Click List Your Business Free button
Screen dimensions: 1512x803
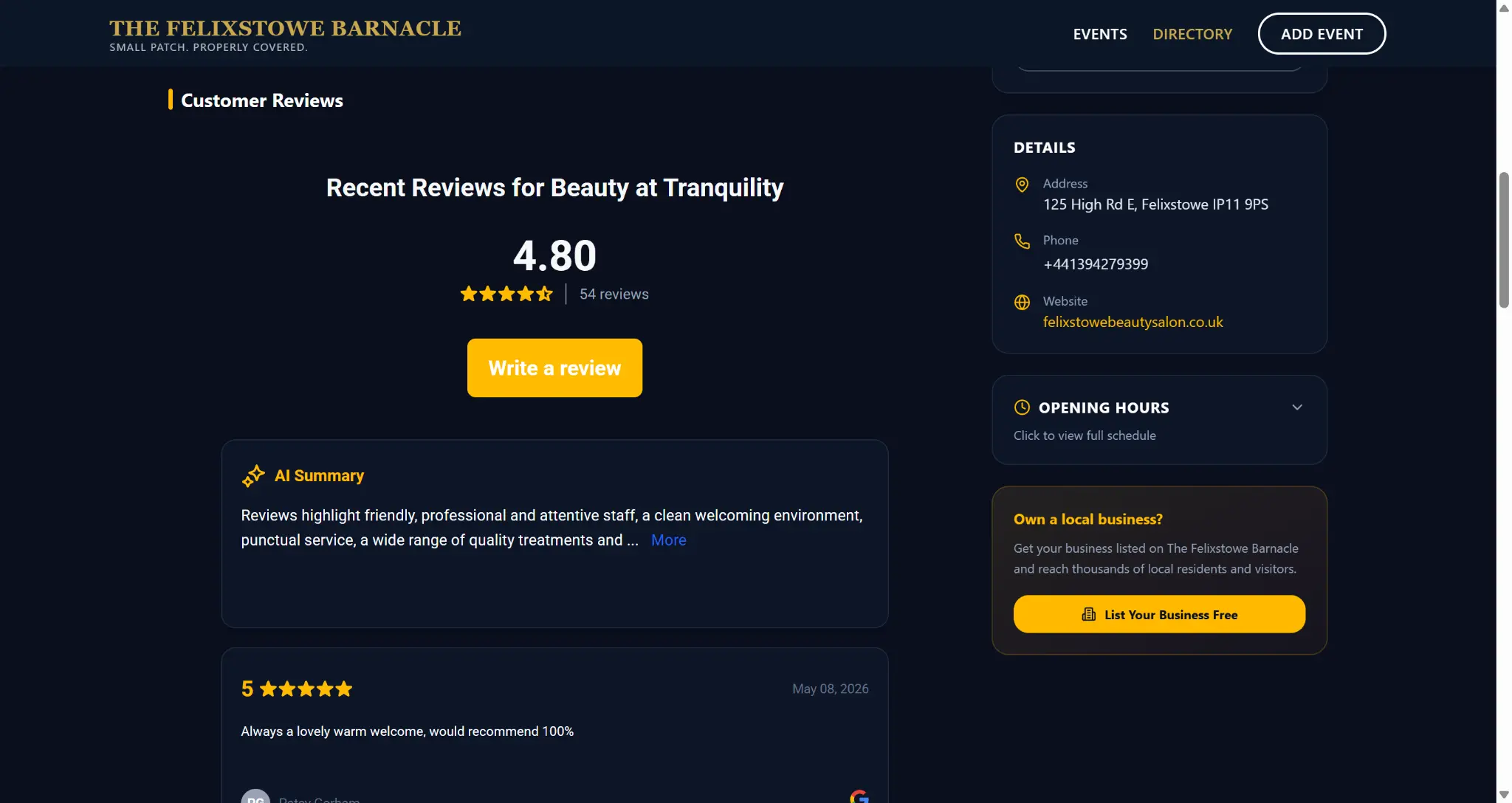(x=1159, y=614)
